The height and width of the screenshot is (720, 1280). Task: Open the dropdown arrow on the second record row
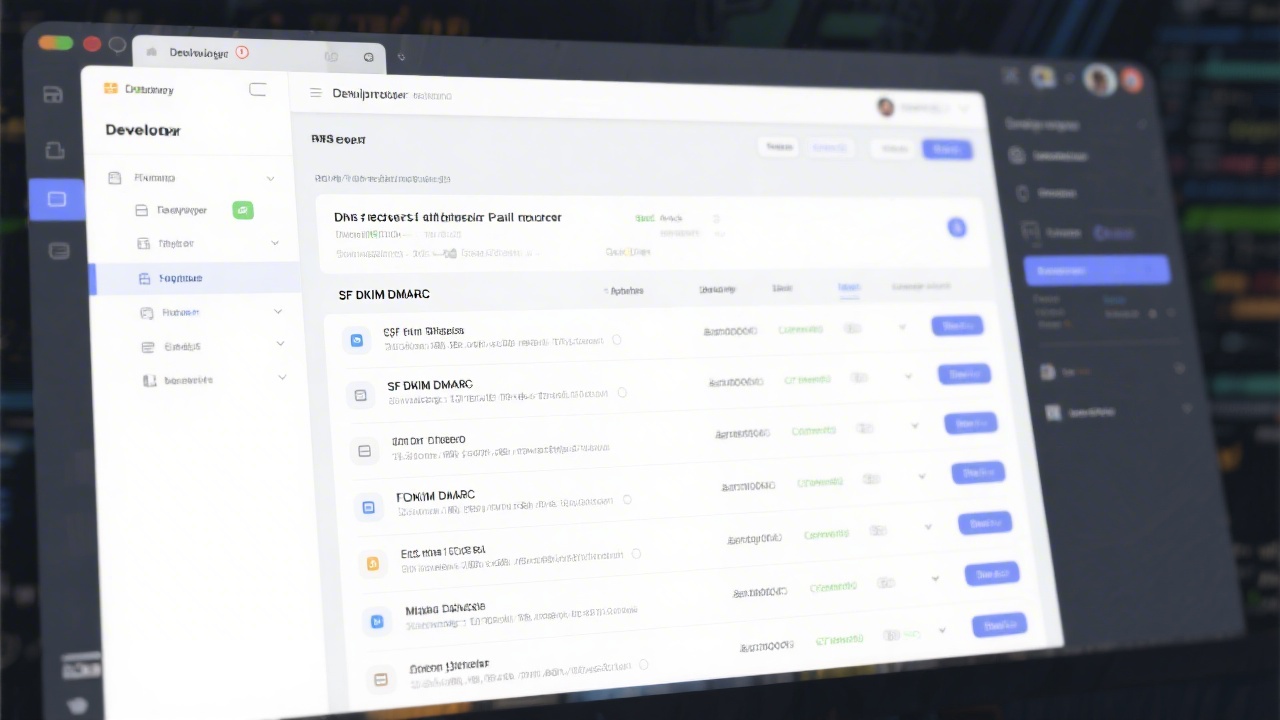pyautogui.click(x=908, y=377)
